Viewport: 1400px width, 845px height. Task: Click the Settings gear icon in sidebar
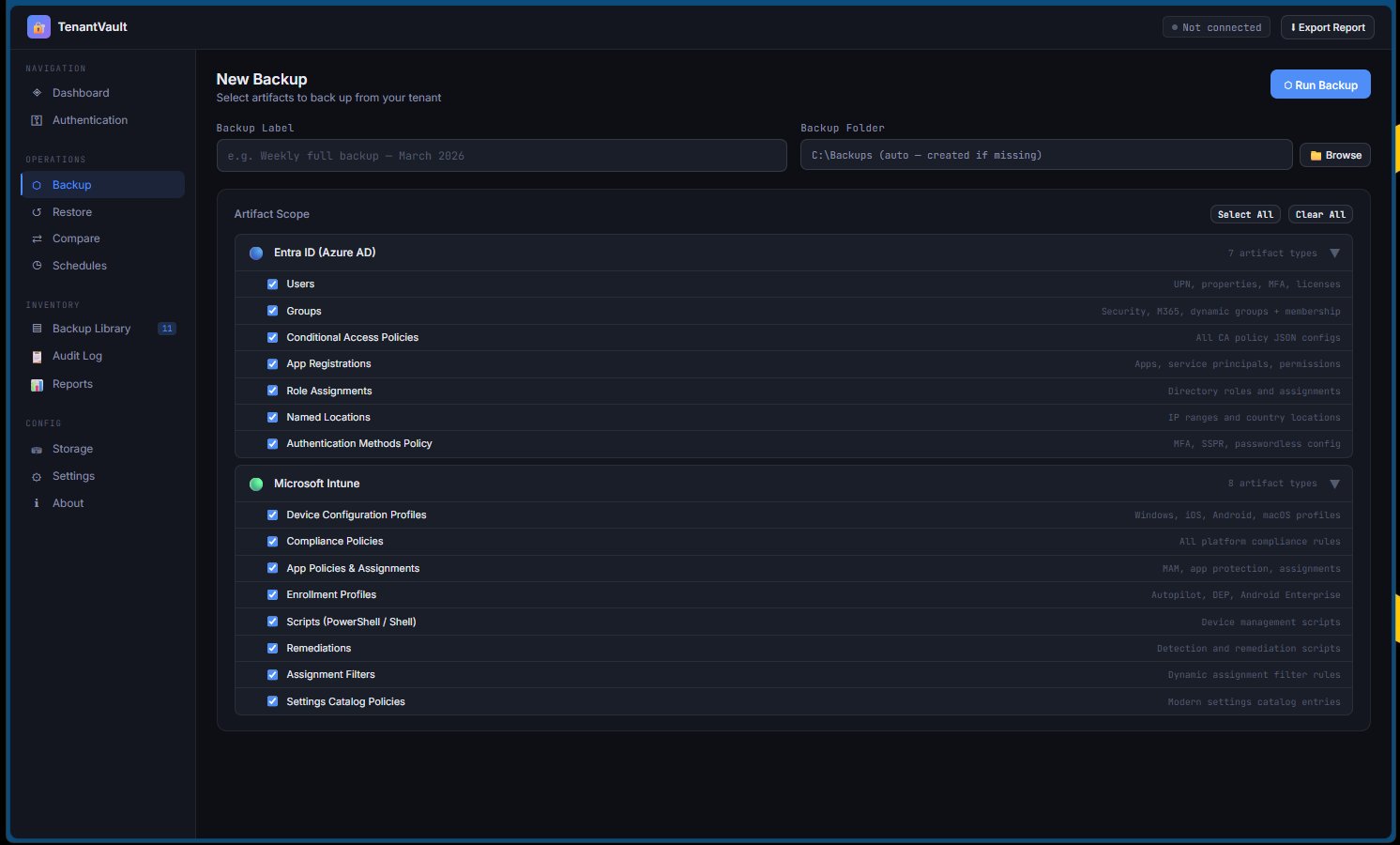click(37, 476)
